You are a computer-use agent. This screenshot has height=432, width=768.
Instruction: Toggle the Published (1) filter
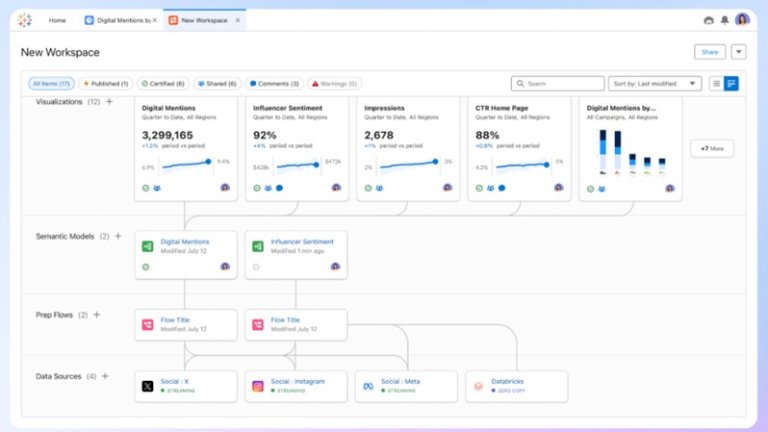click(x=106, y=84)
